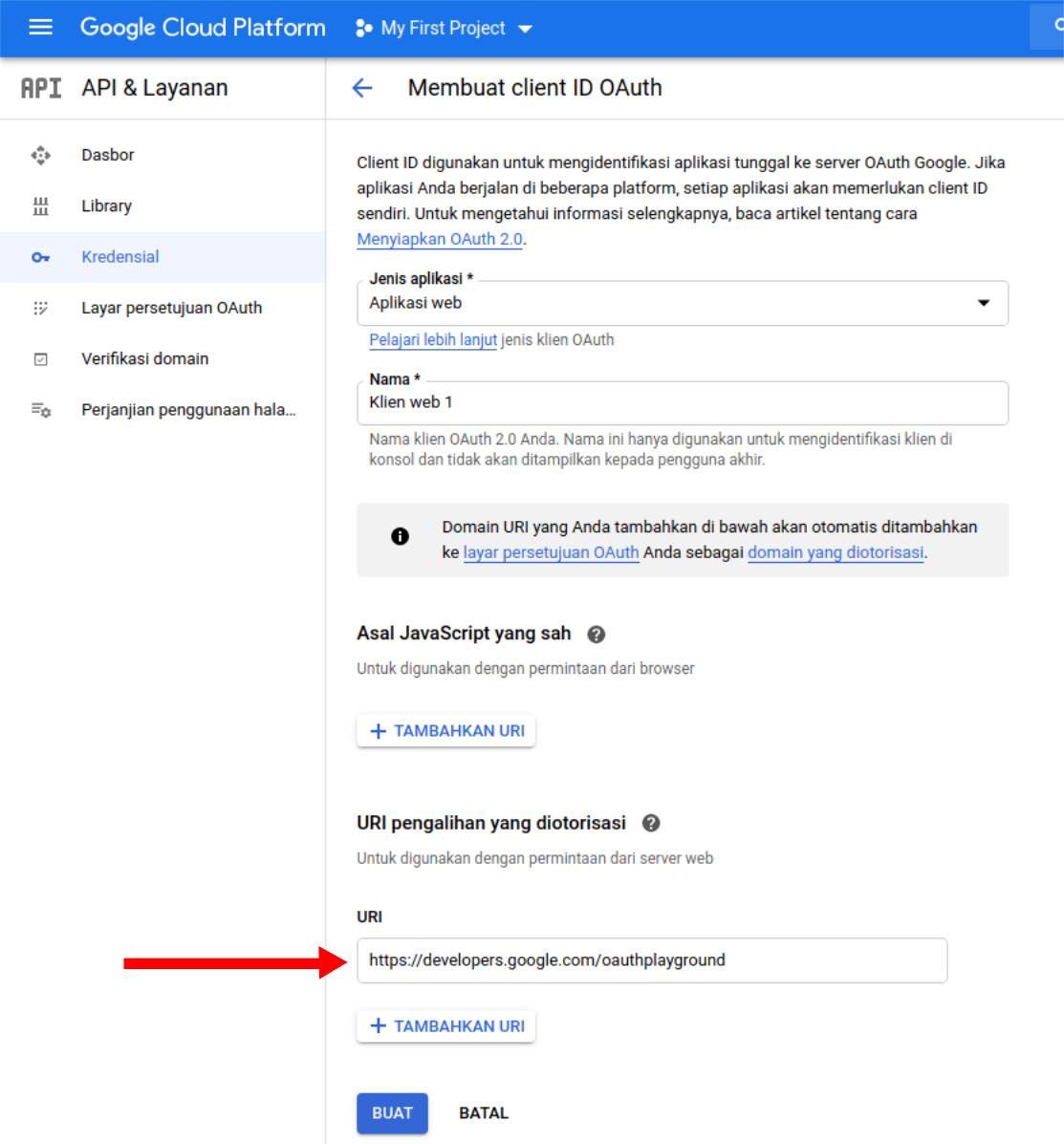
Task: Click the Membuat client ID OAuth title
Action: click(535, 88)
